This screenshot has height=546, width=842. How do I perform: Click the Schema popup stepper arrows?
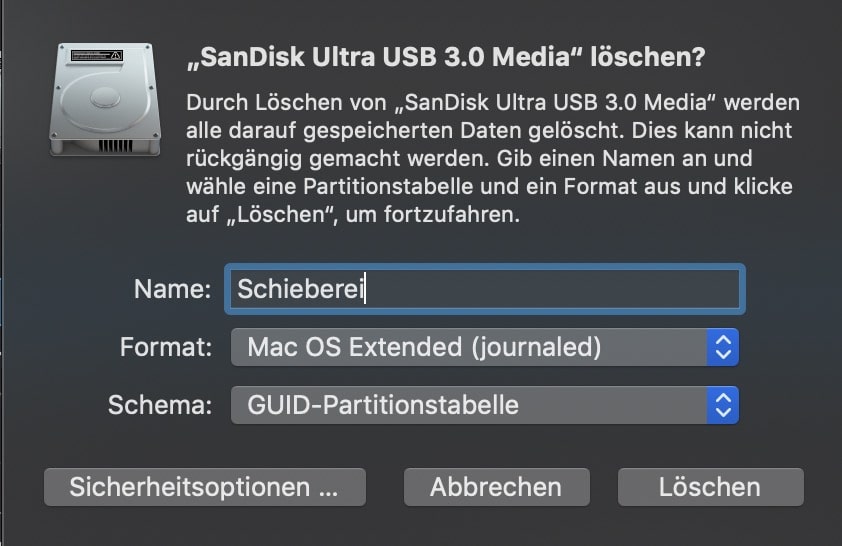pos(723,405)
